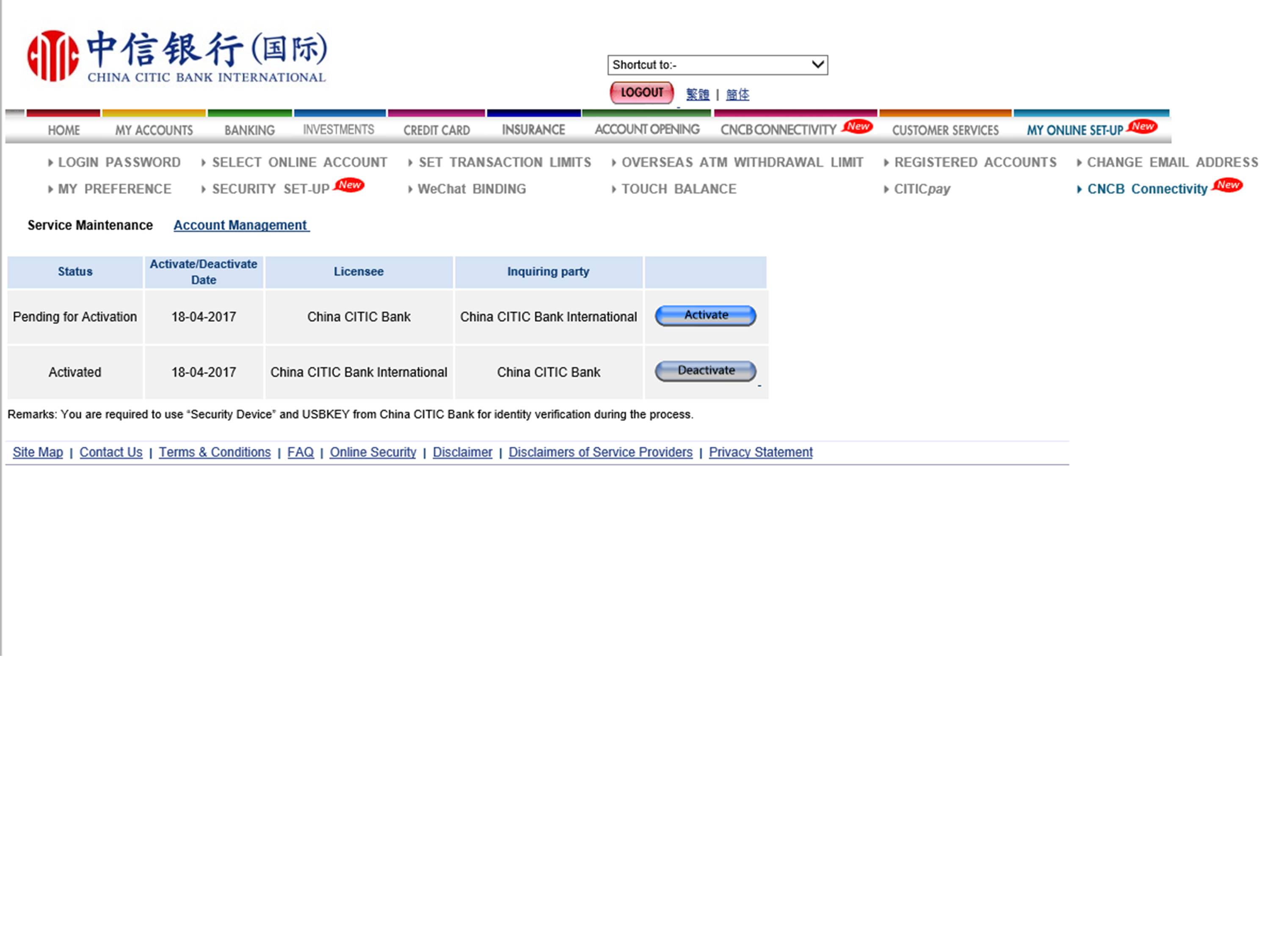Open the Privacy Statement link
Image resolution: width=1270 pixels, height=952 pixels.
(761, 452)
